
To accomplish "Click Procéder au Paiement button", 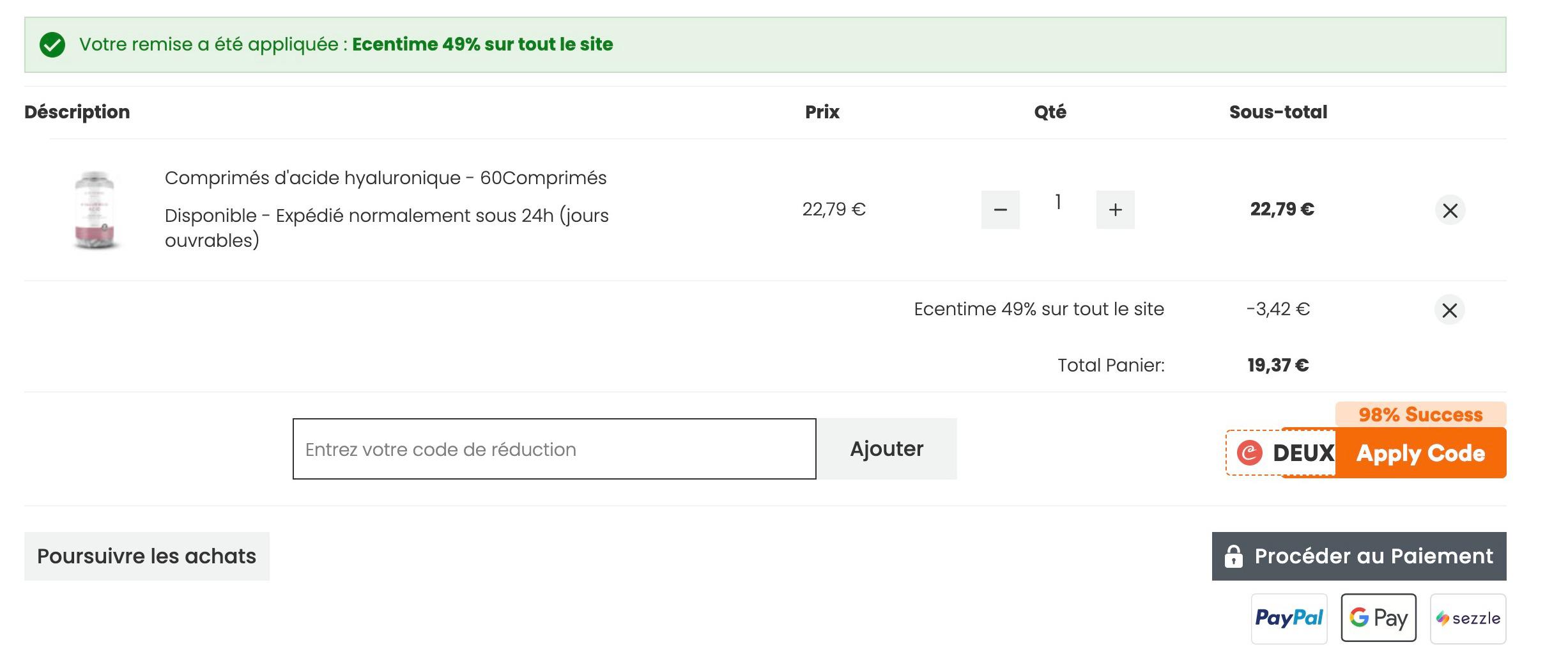I will pyautogui.click(x=1359, y=556).
